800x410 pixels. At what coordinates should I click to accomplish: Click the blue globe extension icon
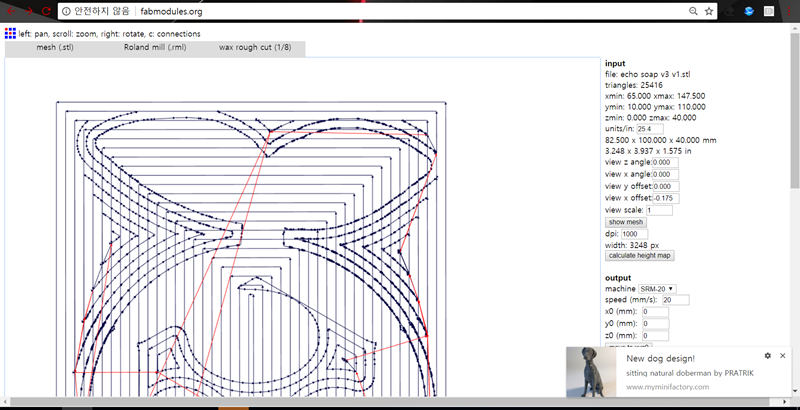(x=749, y=11)
